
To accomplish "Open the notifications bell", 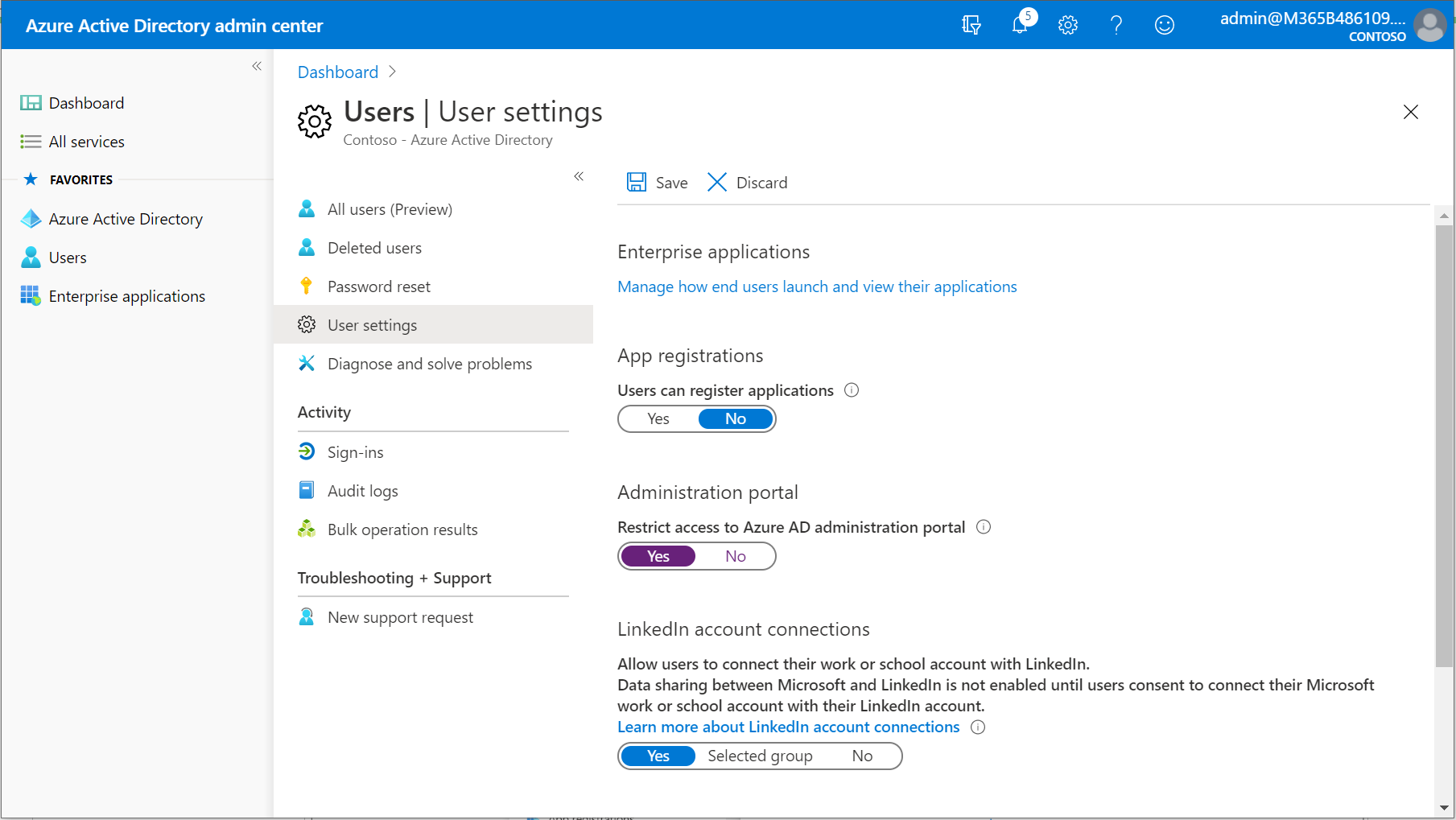I will click(x=1021, y=24).
